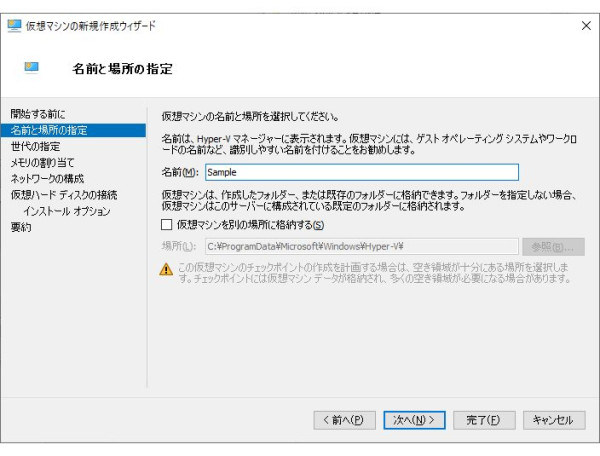Image resolution: width=600 pixels, height=456 pixels.
Task: Click the 前へ back button
Action: pos(344,420)
